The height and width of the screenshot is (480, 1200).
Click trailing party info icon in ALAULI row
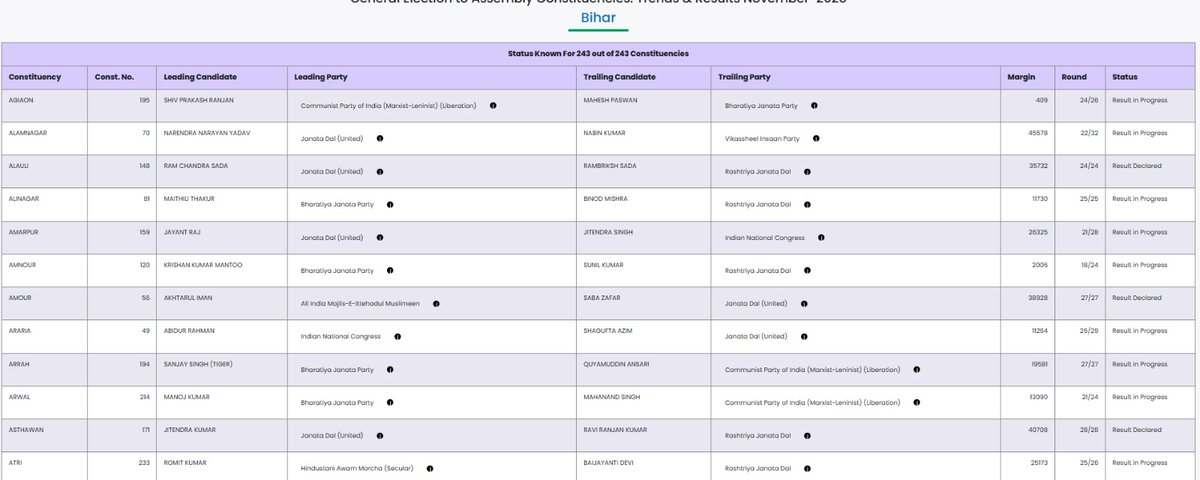point(807,171)
